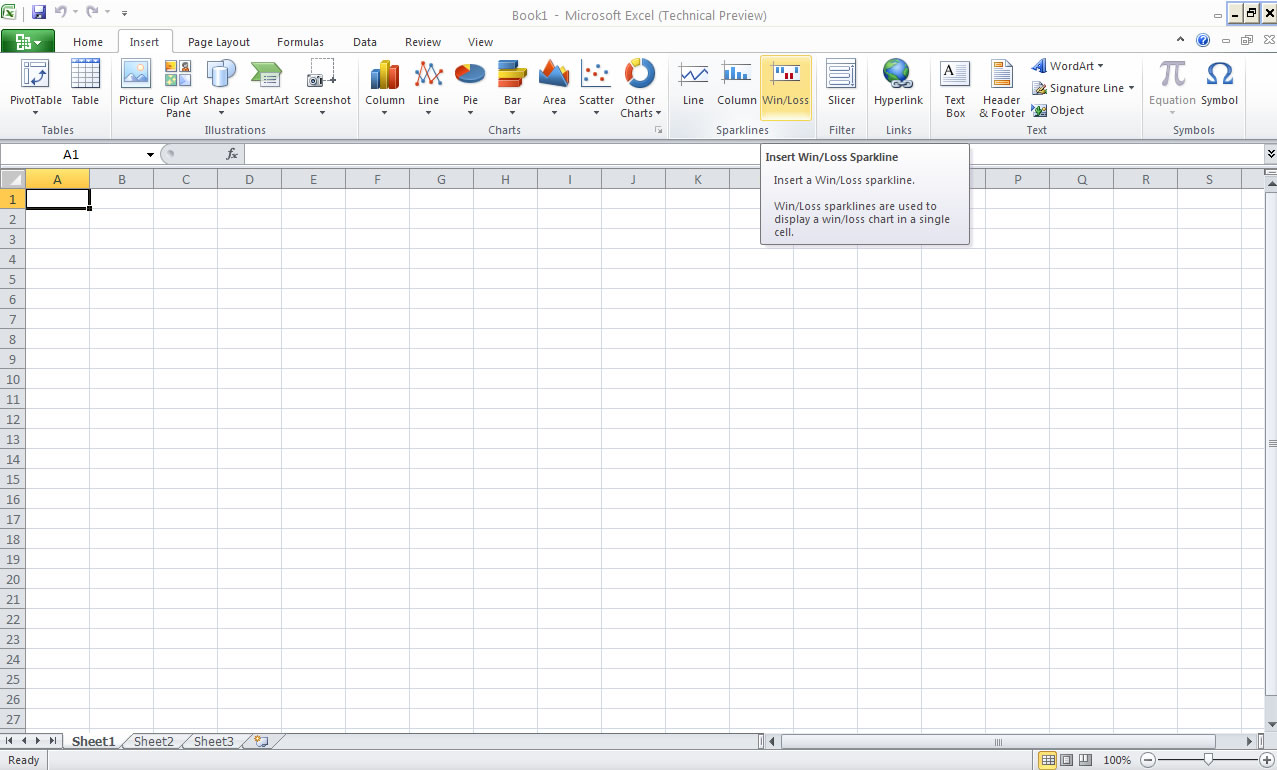1277x770 pixels.
Task: Select column D header
Action: (249, 180)
